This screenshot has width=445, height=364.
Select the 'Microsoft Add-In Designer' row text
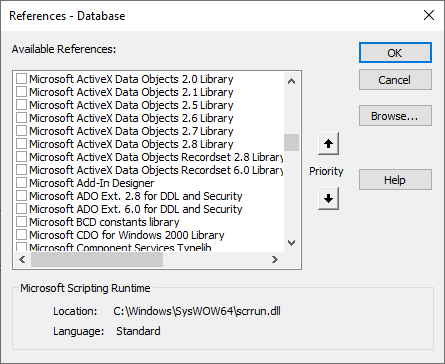92,183
